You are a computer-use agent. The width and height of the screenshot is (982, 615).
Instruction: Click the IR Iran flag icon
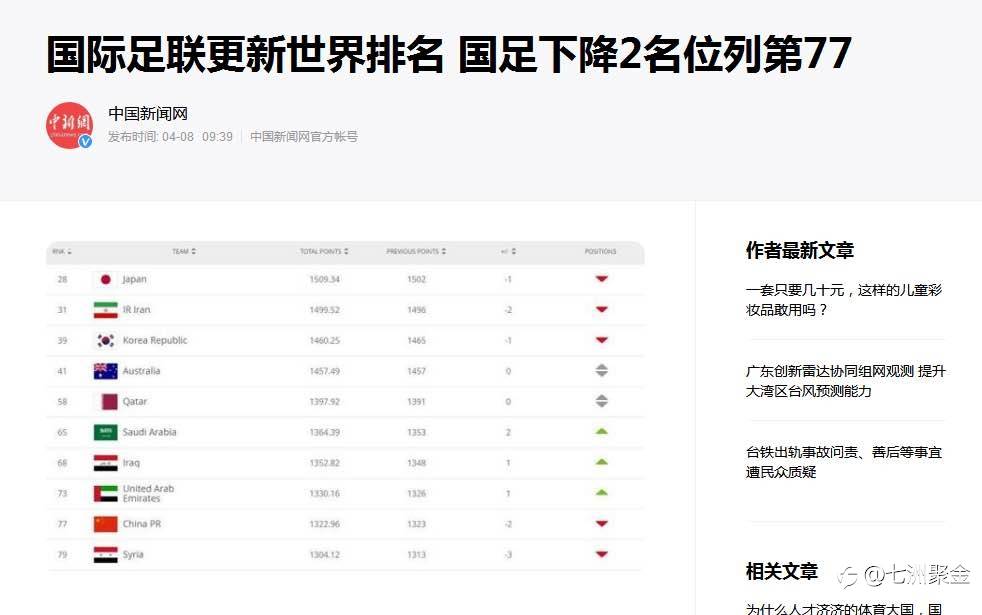tap(105, 310)
